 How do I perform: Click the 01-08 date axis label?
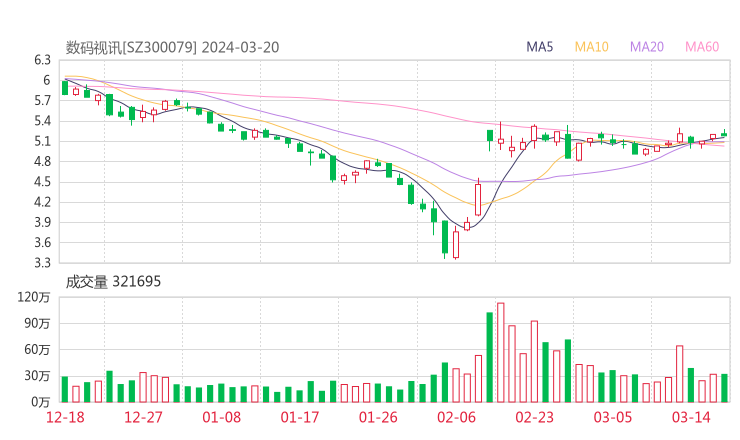point(222,417)
